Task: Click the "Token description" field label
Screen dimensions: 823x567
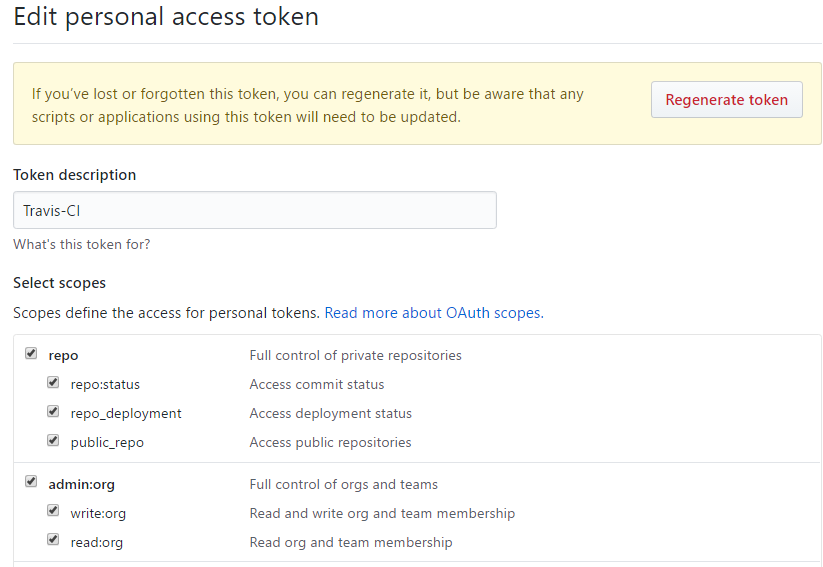Action: [x=75, y=175]
